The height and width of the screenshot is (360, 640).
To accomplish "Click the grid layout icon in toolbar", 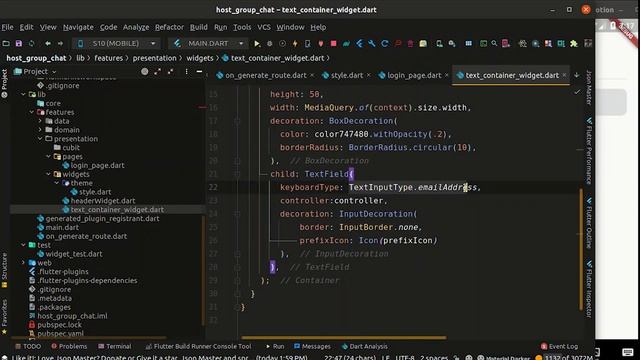I will point(469,43).
